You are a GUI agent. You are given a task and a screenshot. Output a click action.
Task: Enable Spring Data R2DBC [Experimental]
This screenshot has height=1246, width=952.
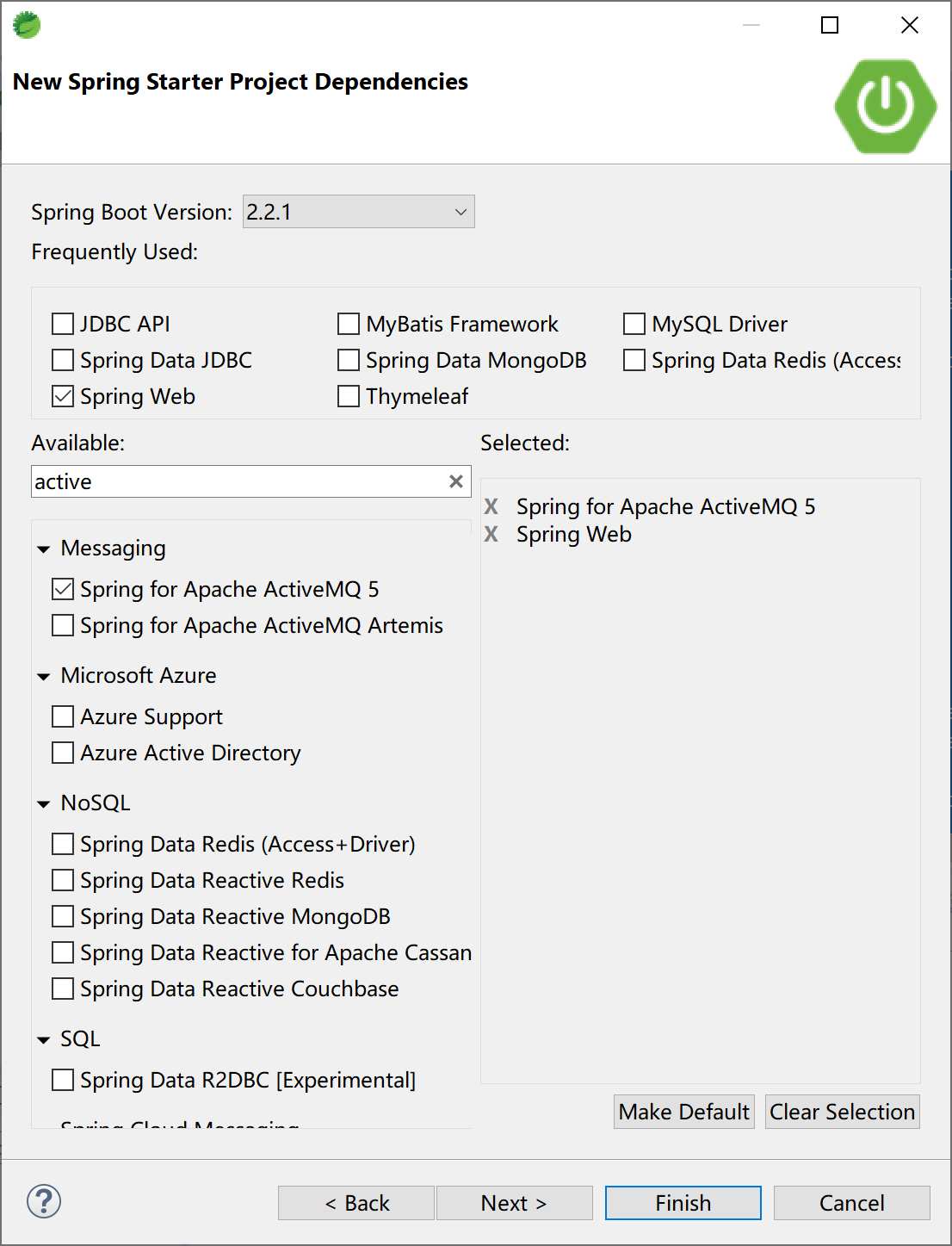coord(63,1080)
